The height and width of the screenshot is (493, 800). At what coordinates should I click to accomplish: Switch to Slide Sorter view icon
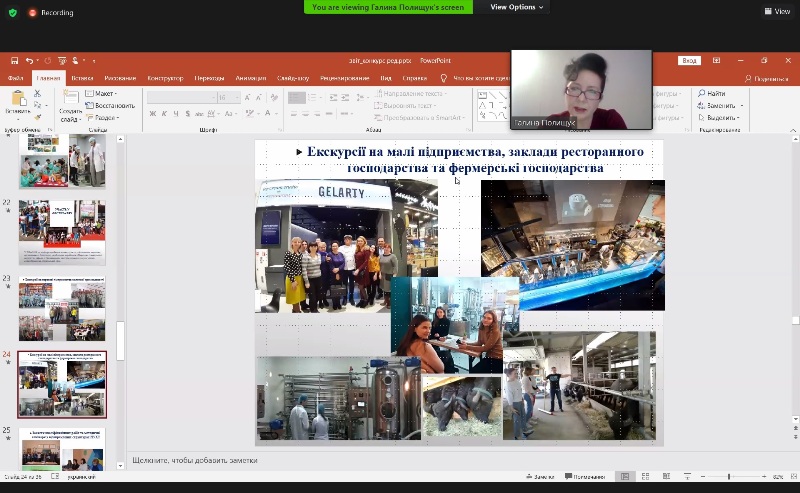click(646, 477)
